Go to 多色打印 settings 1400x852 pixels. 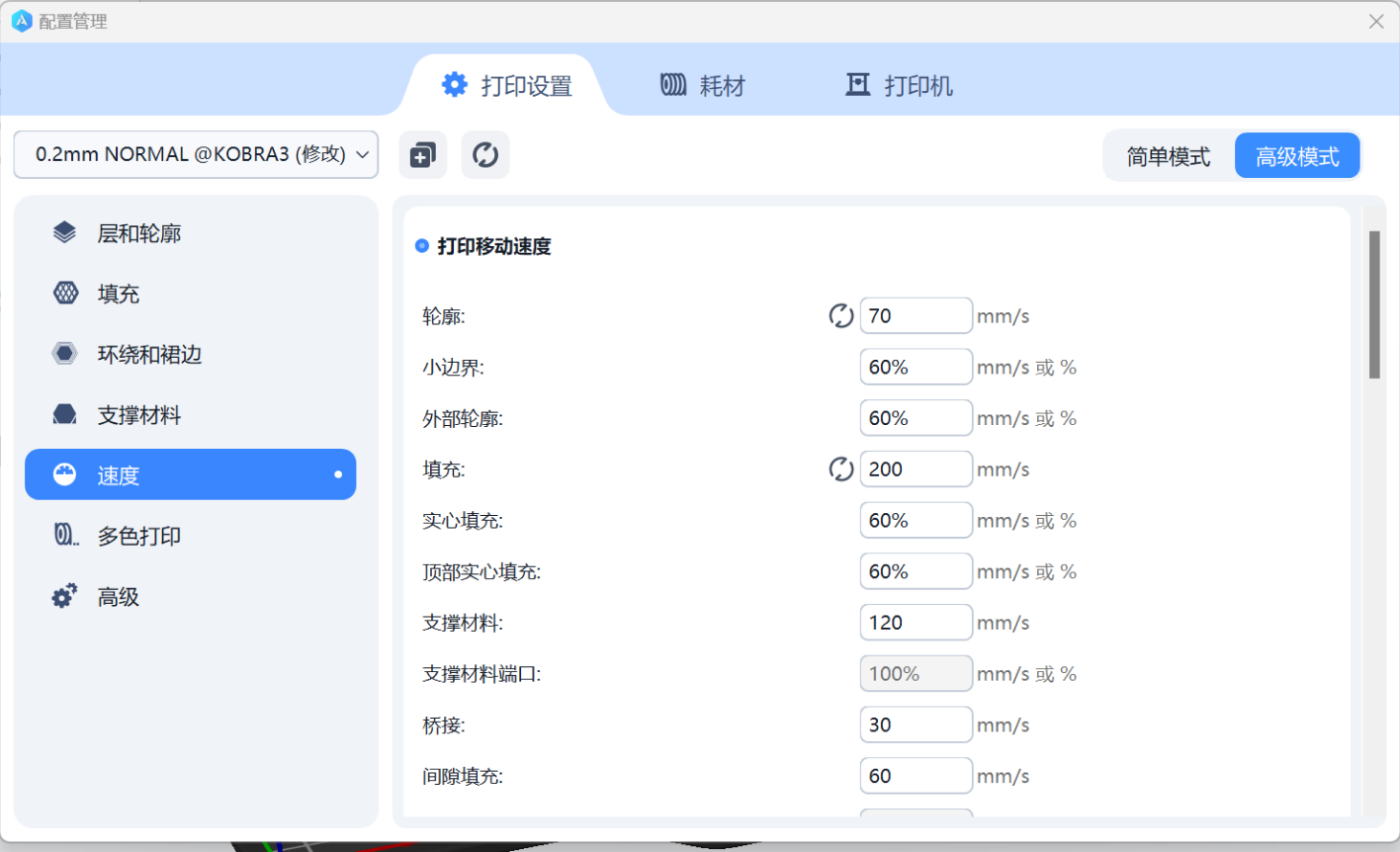[138, 537]
